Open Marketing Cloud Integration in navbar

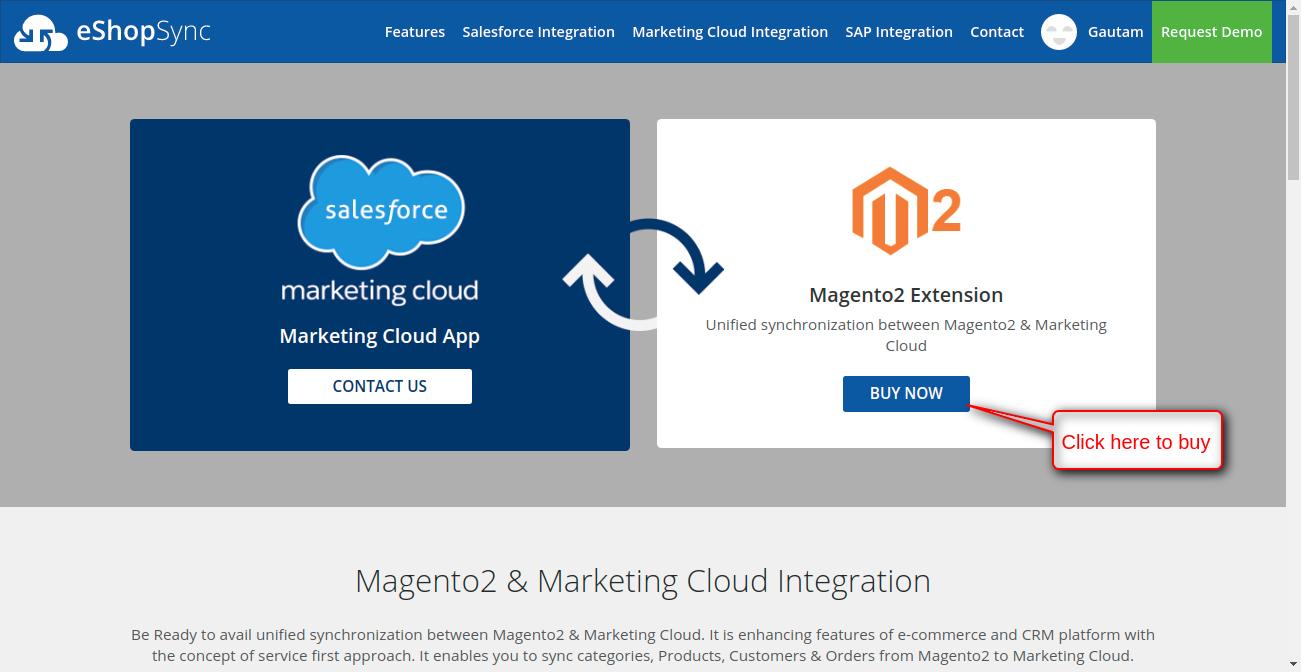pos(729,32)
